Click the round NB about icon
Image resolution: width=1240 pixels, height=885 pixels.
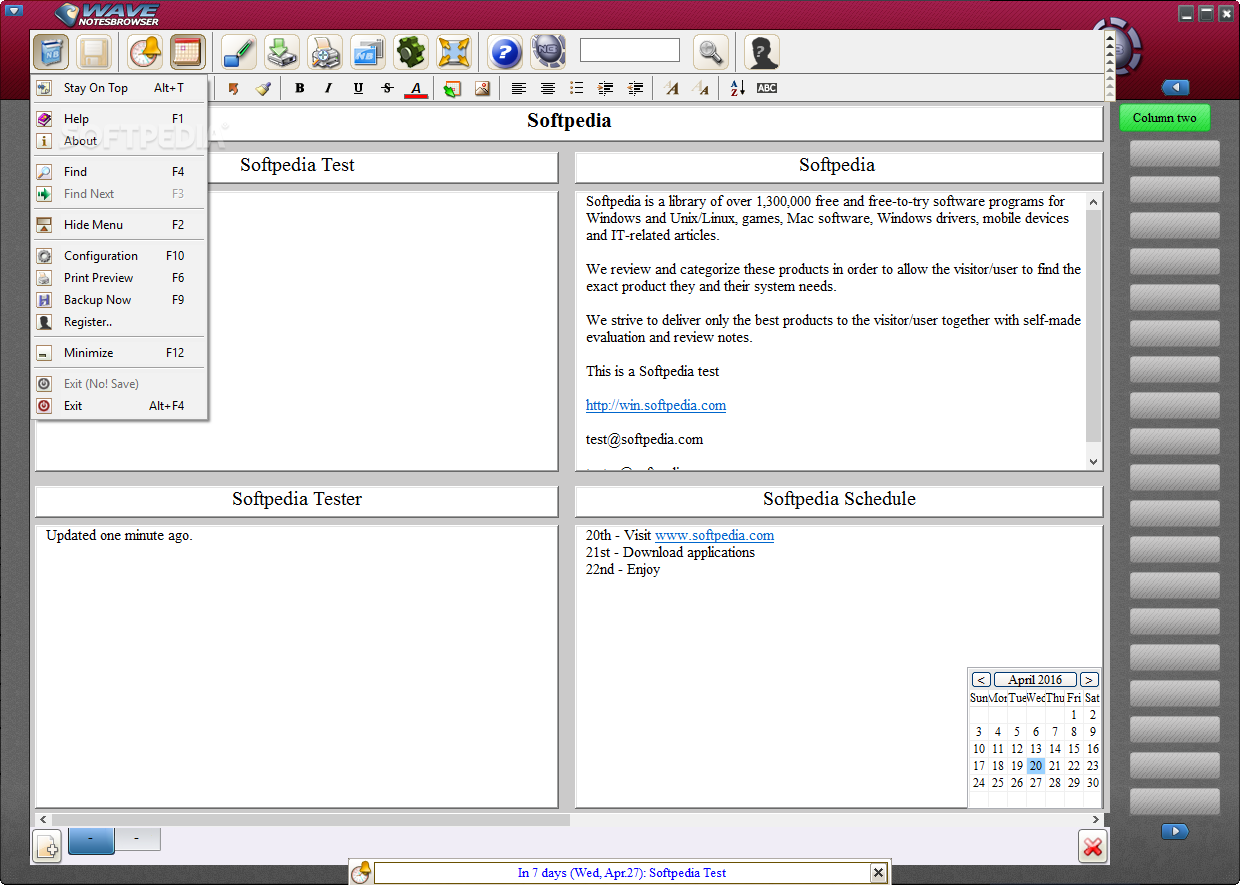[548, 51]
